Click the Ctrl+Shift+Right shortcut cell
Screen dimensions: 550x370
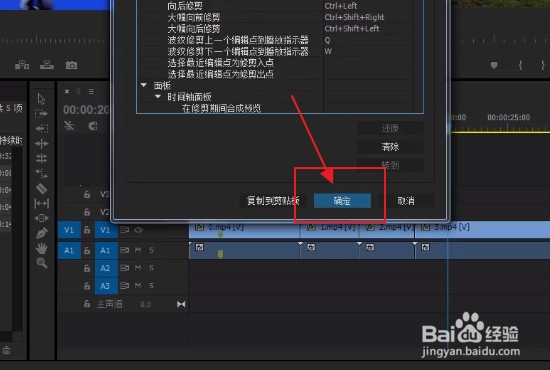coord(368,17)
